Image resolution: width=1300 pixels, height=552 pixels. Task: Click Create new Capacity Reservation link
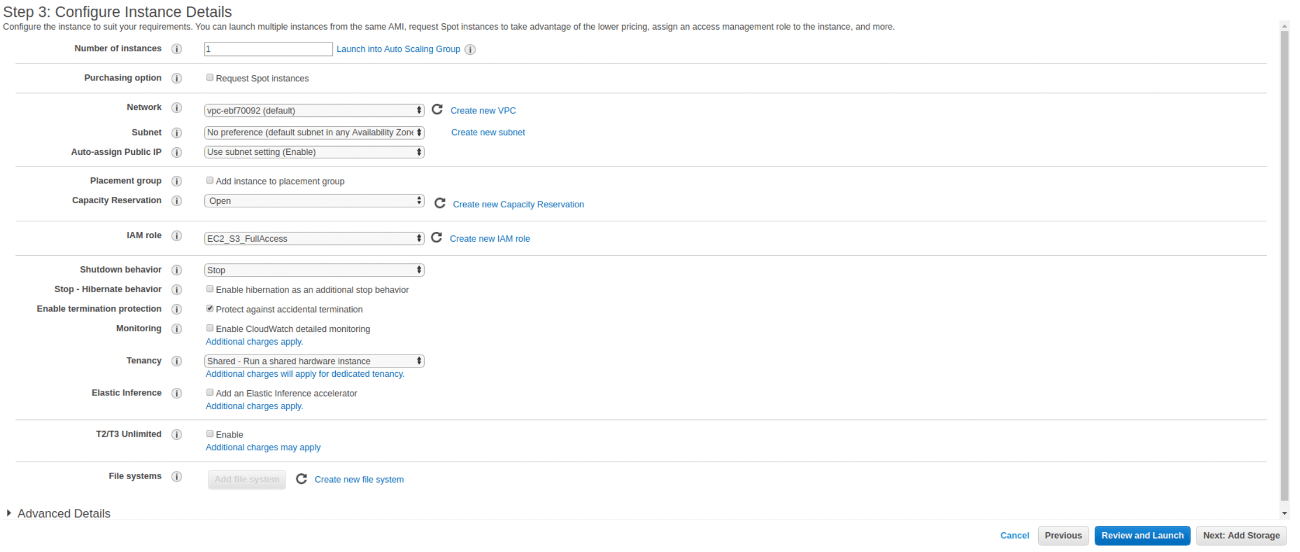point(518,204)
